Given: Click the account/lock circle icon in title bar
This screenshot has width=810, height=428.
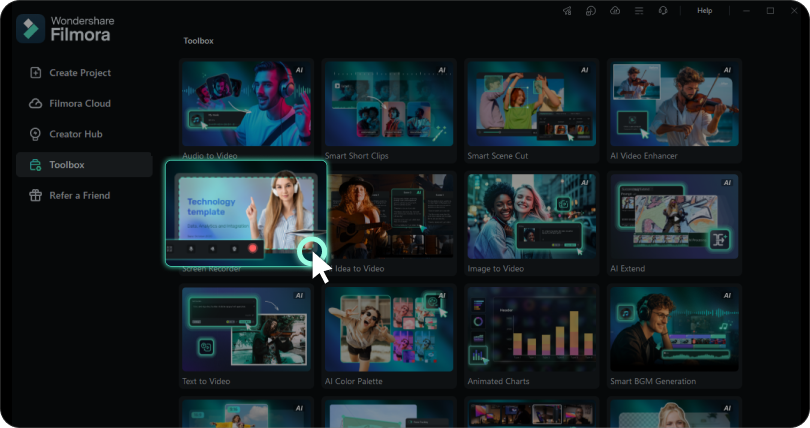Looking at the screenshot, I should pos(591,11).
